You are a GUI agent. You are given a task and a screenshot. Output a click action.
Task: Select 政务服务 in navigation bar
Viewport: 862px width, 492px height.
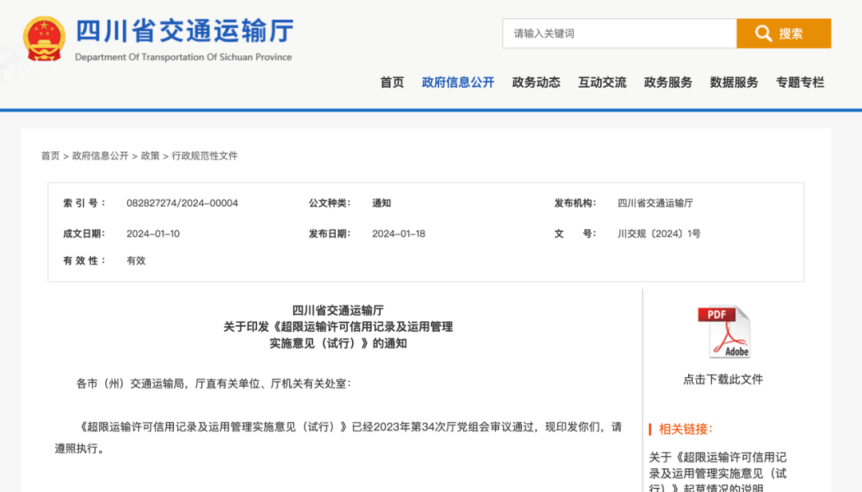click(x=668, y=82)
